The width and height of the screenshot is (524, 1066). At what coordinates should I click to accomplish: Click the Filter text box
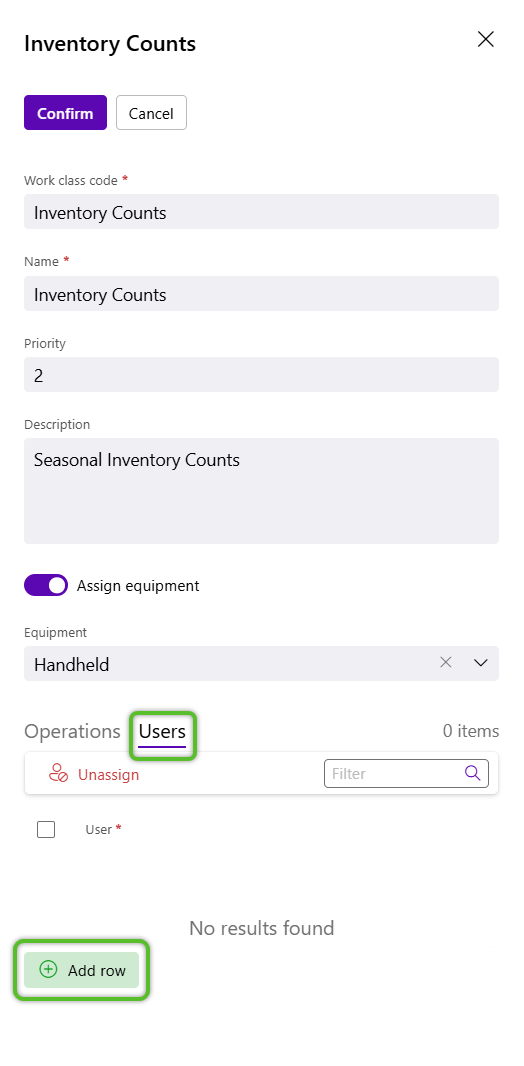tap(394, 774)
